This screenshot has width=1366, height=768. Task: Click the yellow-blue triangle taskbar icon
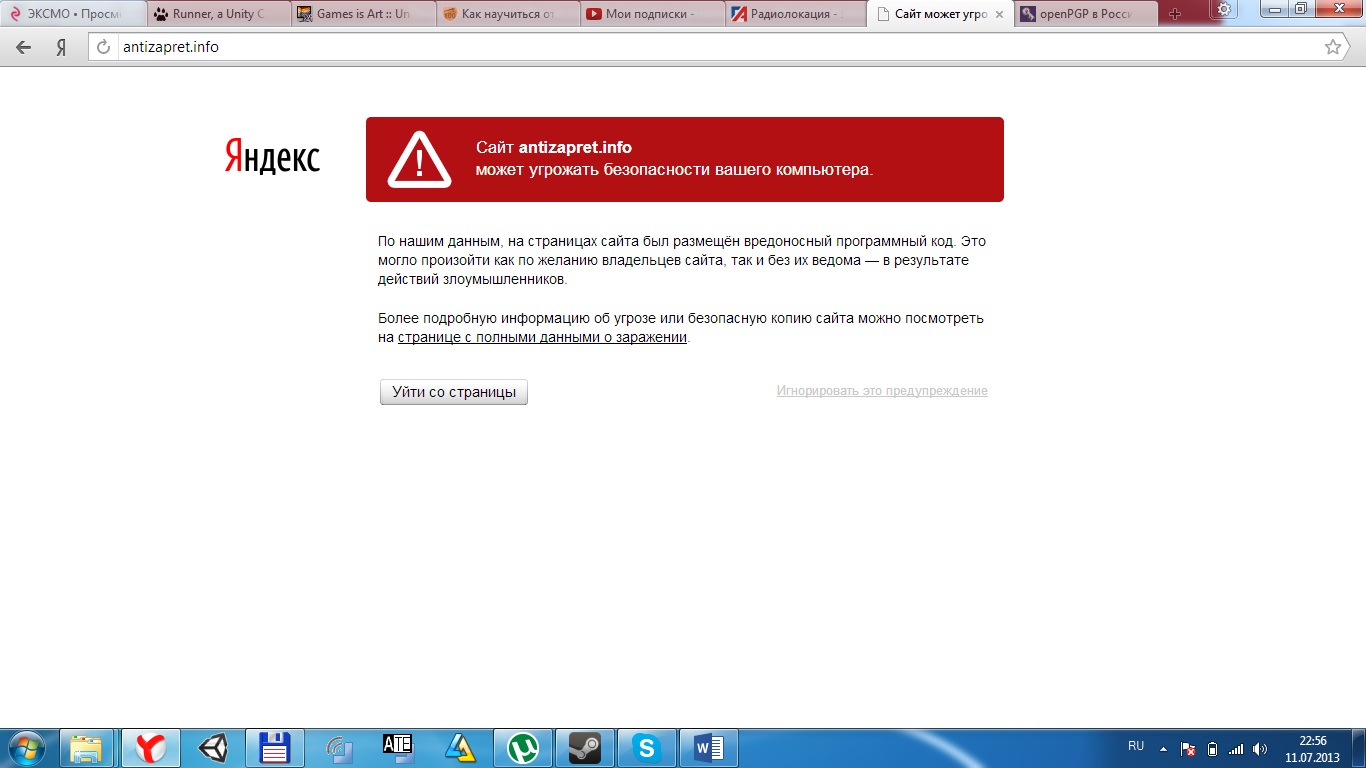(460, 748)
